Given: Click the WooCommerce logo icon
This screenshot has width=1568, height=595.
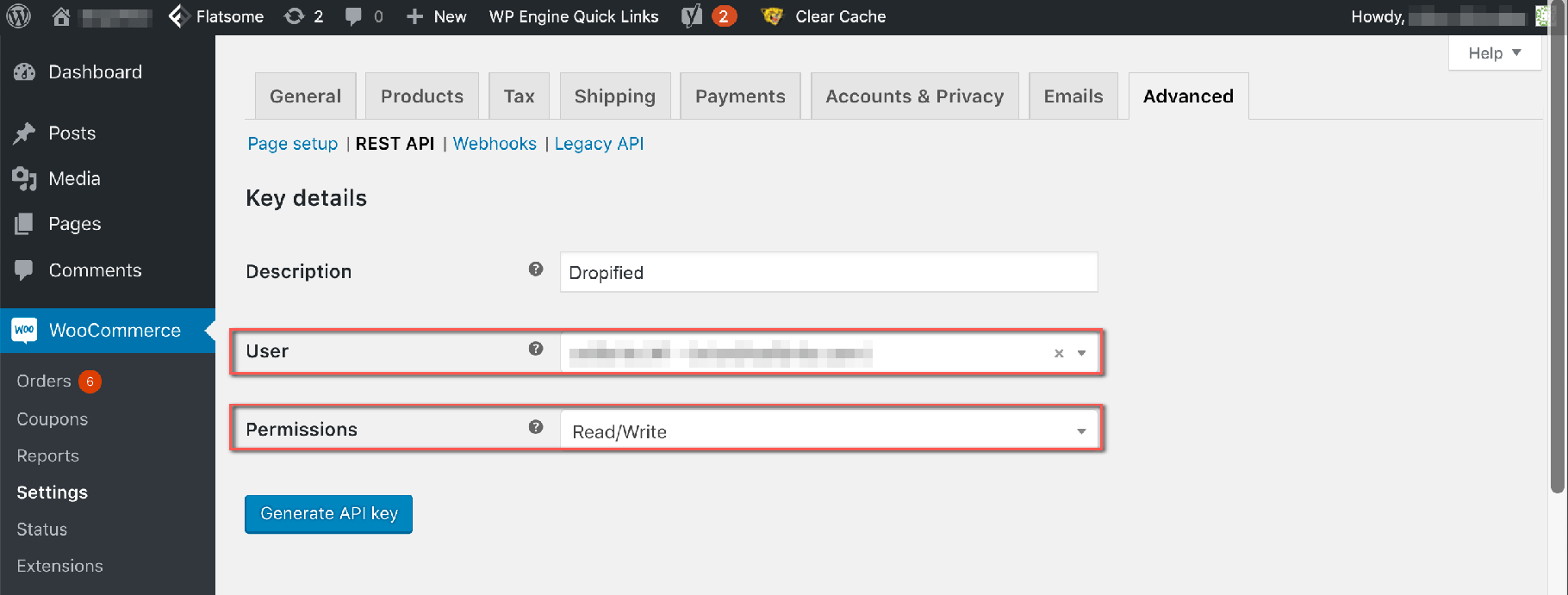Looking at the screenshot, I should coord(25,331).
